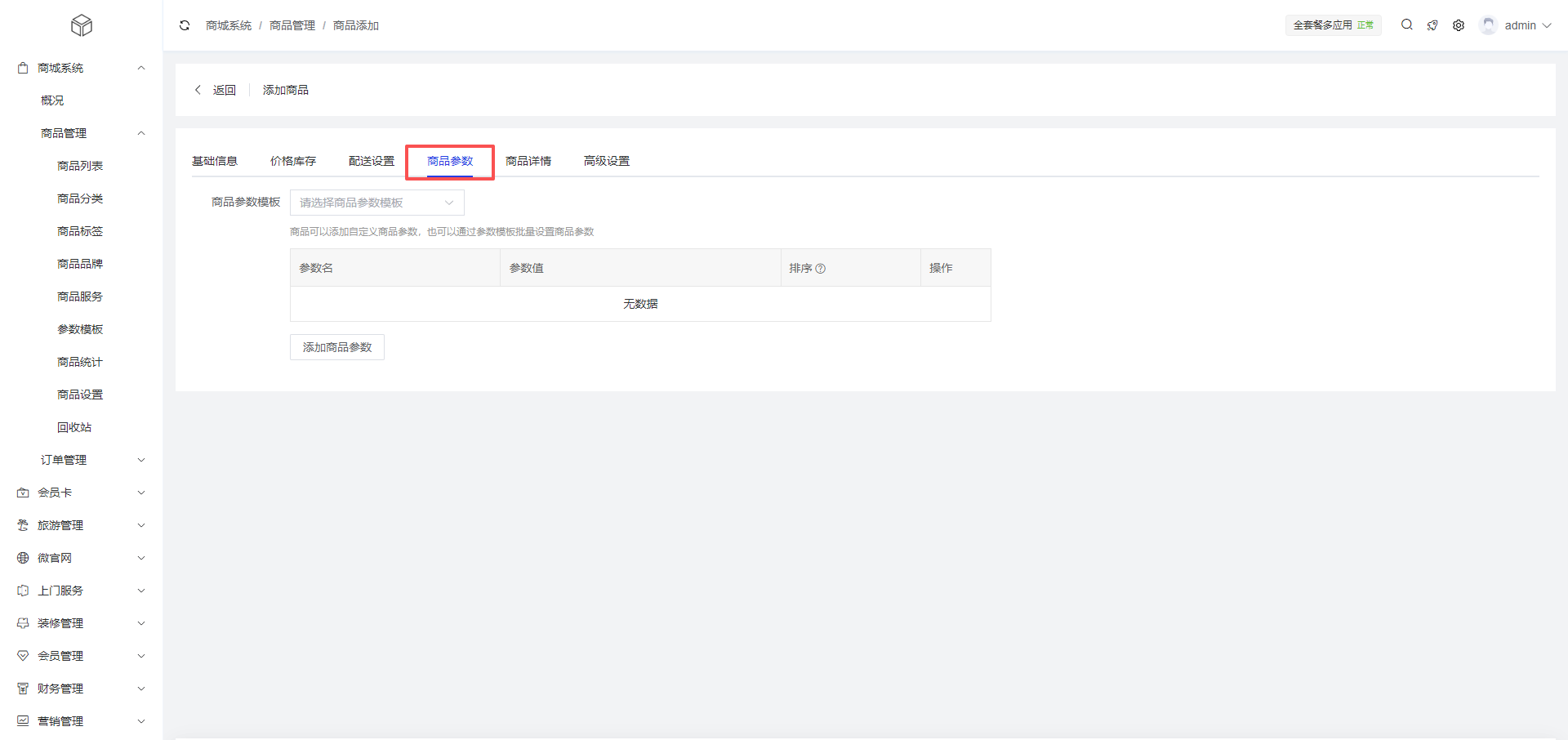Viewport: 1568px width, 740px height.
Task: Click the 会员卡 sidebar icon
Action: [x=23, y=493]
